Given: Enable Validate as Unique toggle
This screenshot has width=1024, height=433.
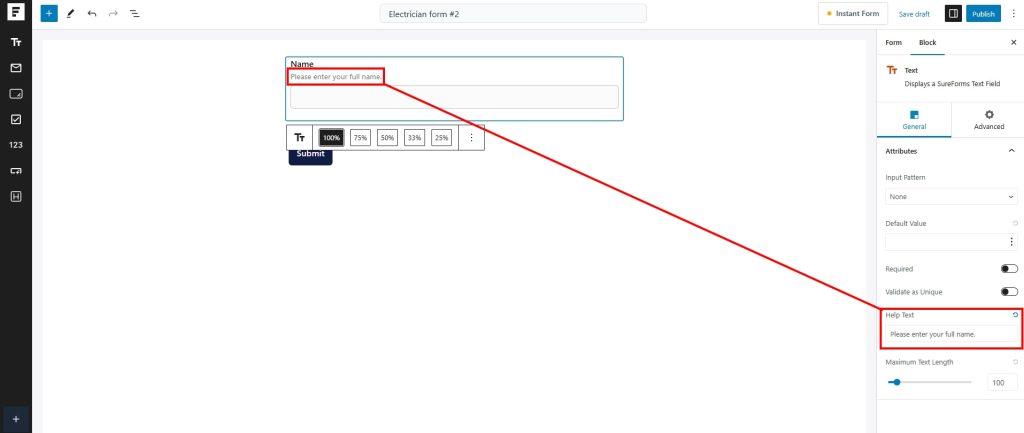Looking at the screenshot, I should point(1009,292).
